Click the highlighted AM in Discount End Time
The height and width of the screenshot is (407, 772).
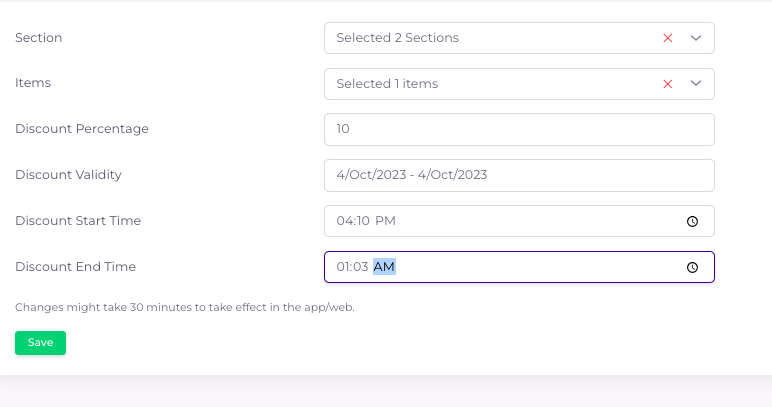385,267
